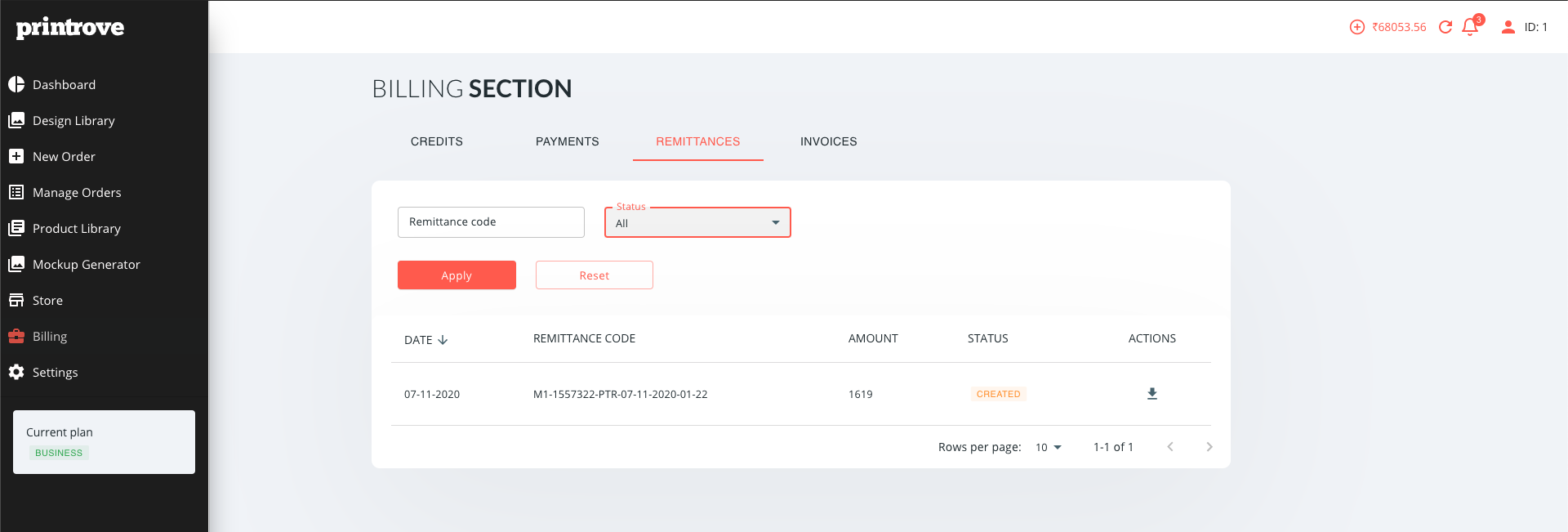Screen dimensions: 1568x532
Task: Apply the remittance filters
Action: point(457,275)
